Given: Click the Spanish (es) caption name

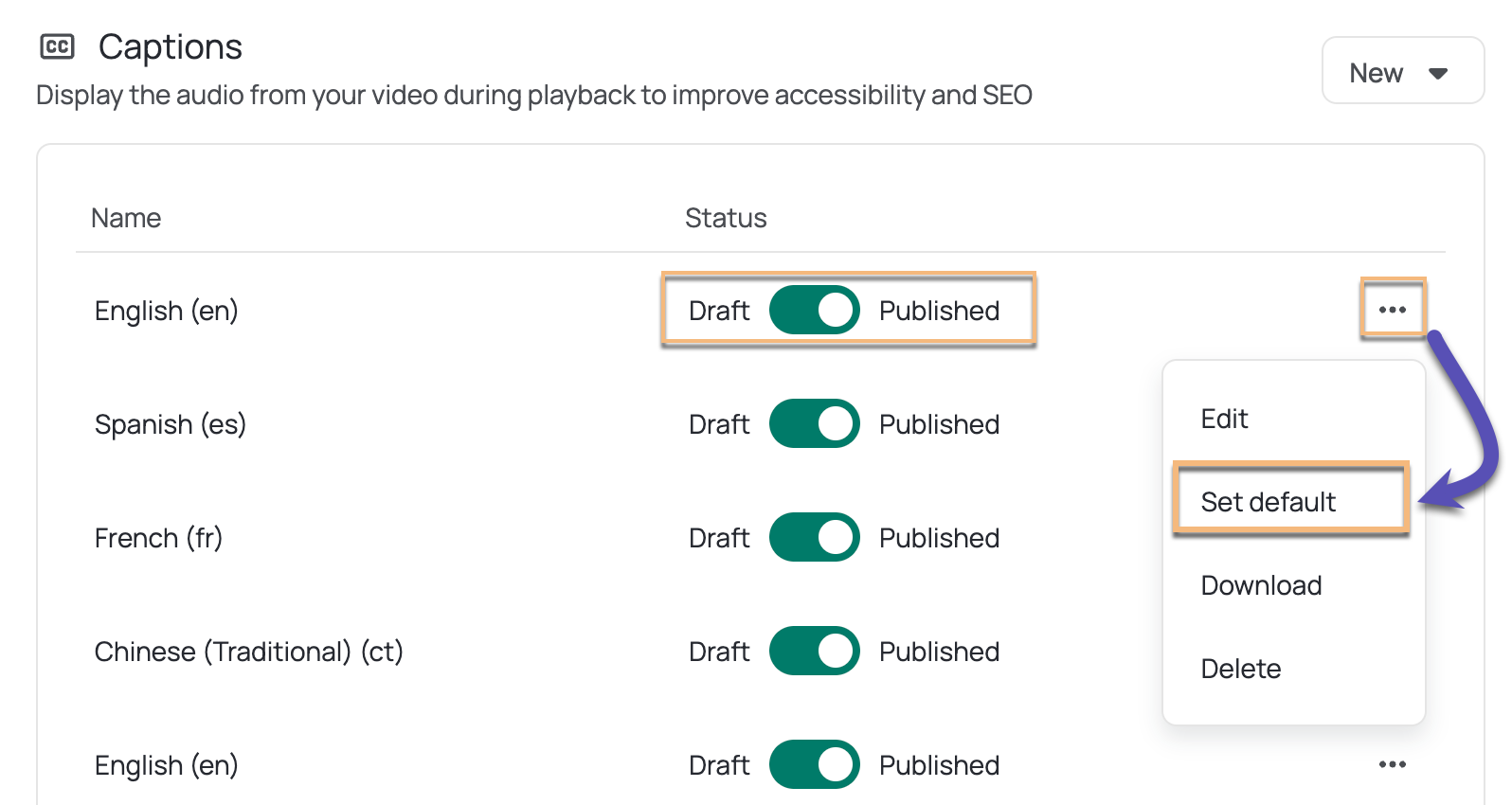Looking at the screenshot, I should (171, 424).
